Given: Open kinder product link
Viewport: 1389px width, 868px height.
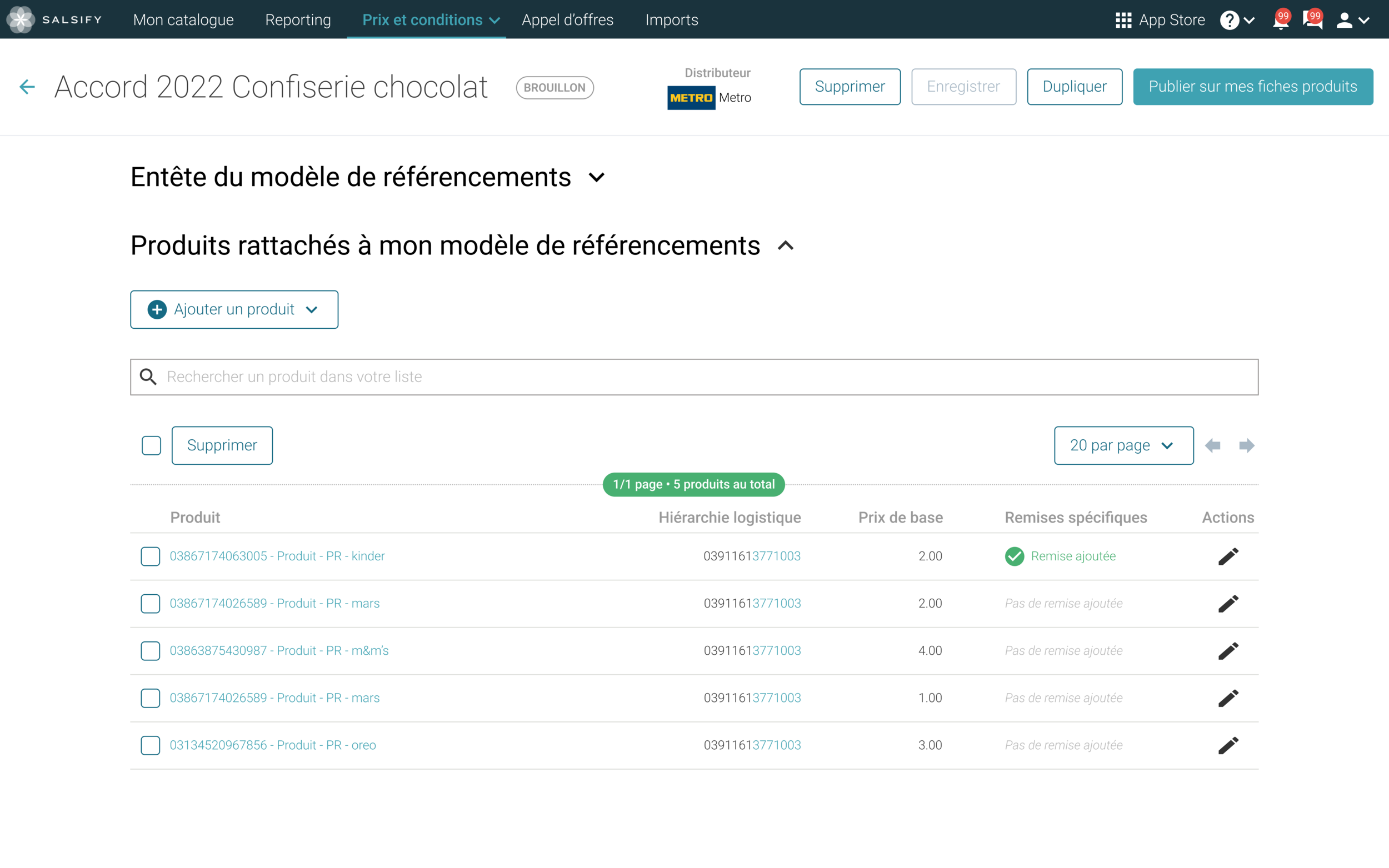Looking at the screenshot, I should (x=277, y=556).
